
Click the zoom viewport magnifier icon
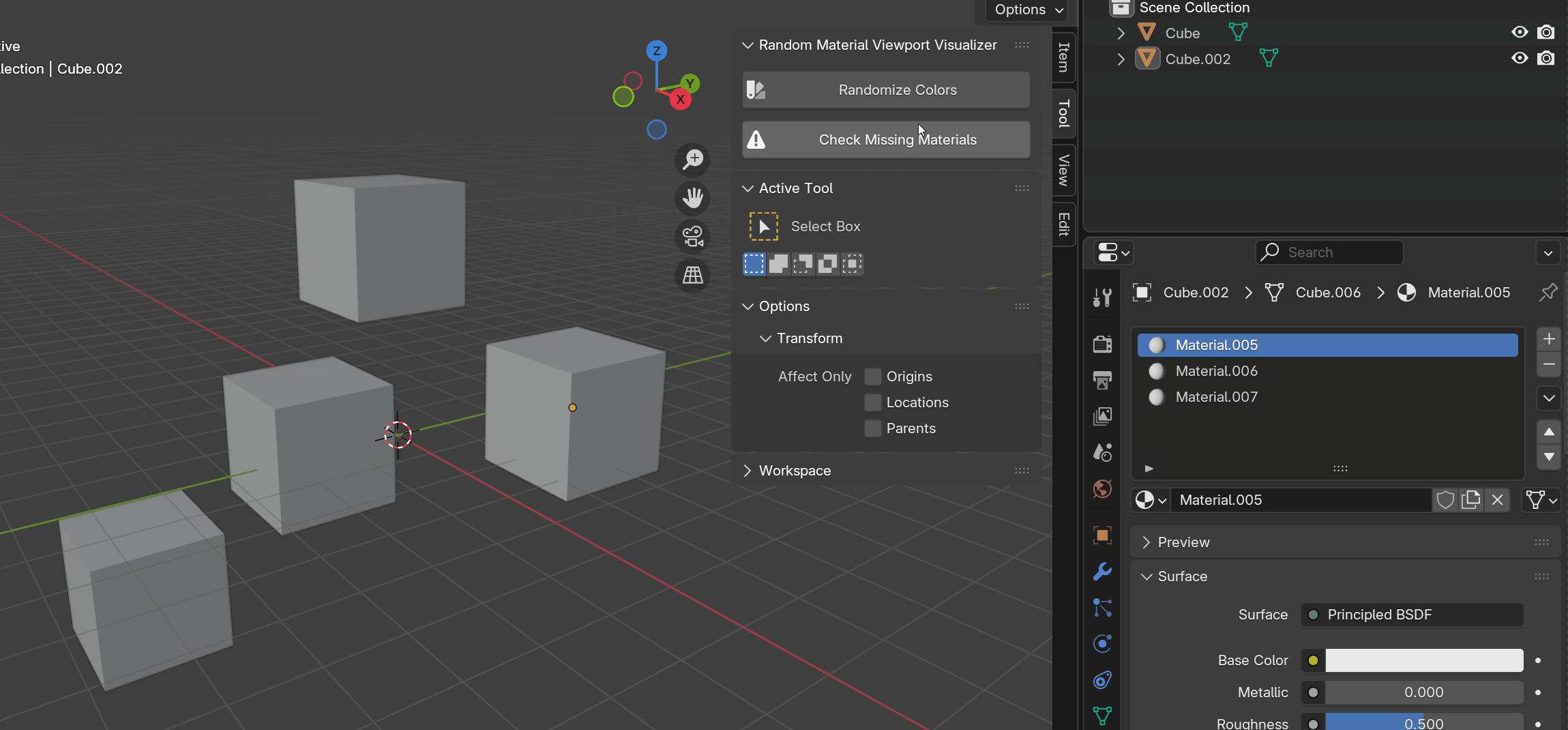coord(693,160)
